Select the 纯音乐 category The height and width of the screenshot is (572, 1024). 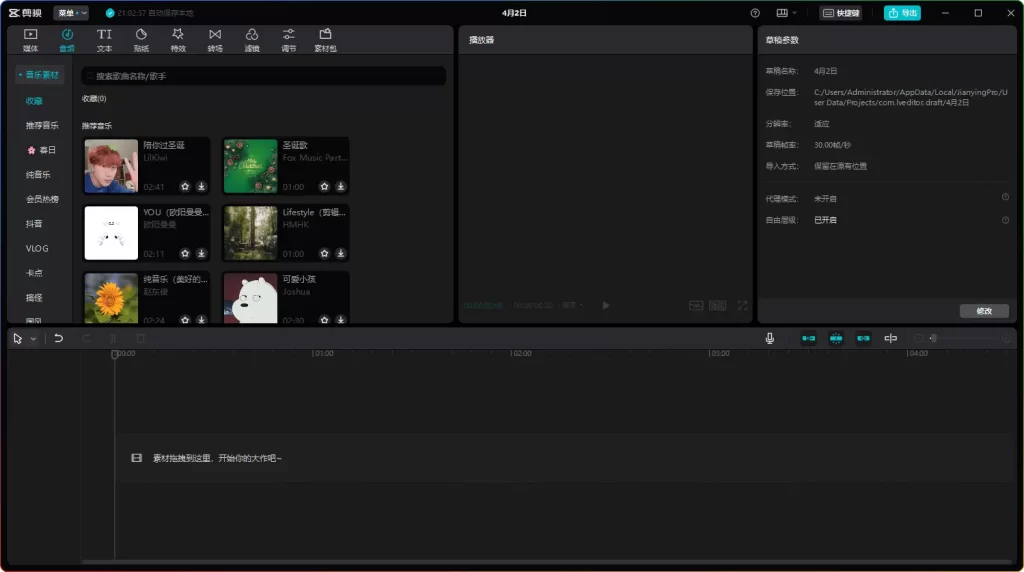(x=38, y=174)
